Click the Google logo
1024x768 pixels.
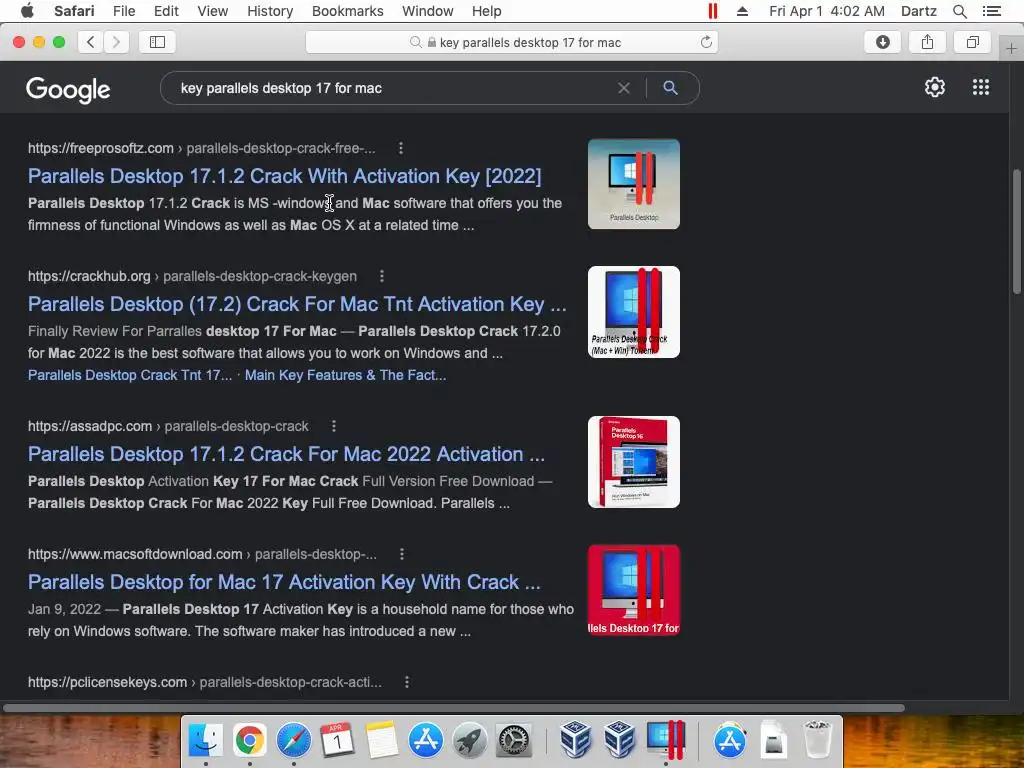tap(68, 89)
